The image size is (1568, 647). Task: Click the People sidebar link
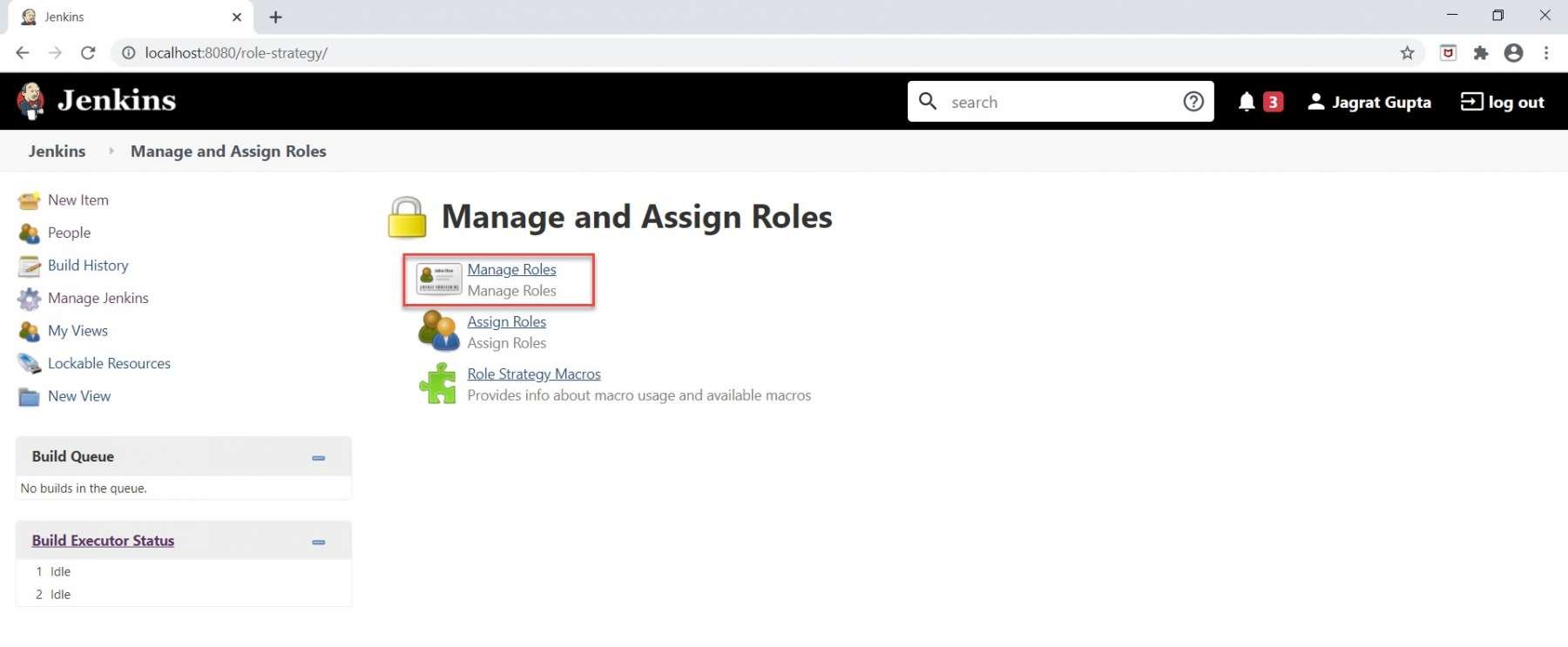point(70,233)
